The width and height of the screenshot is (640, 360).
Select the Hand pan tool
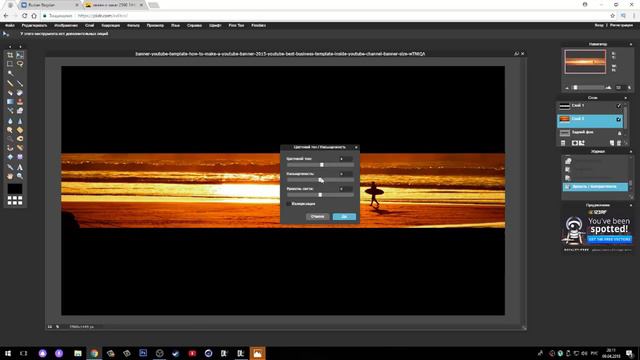click(10, 176)
